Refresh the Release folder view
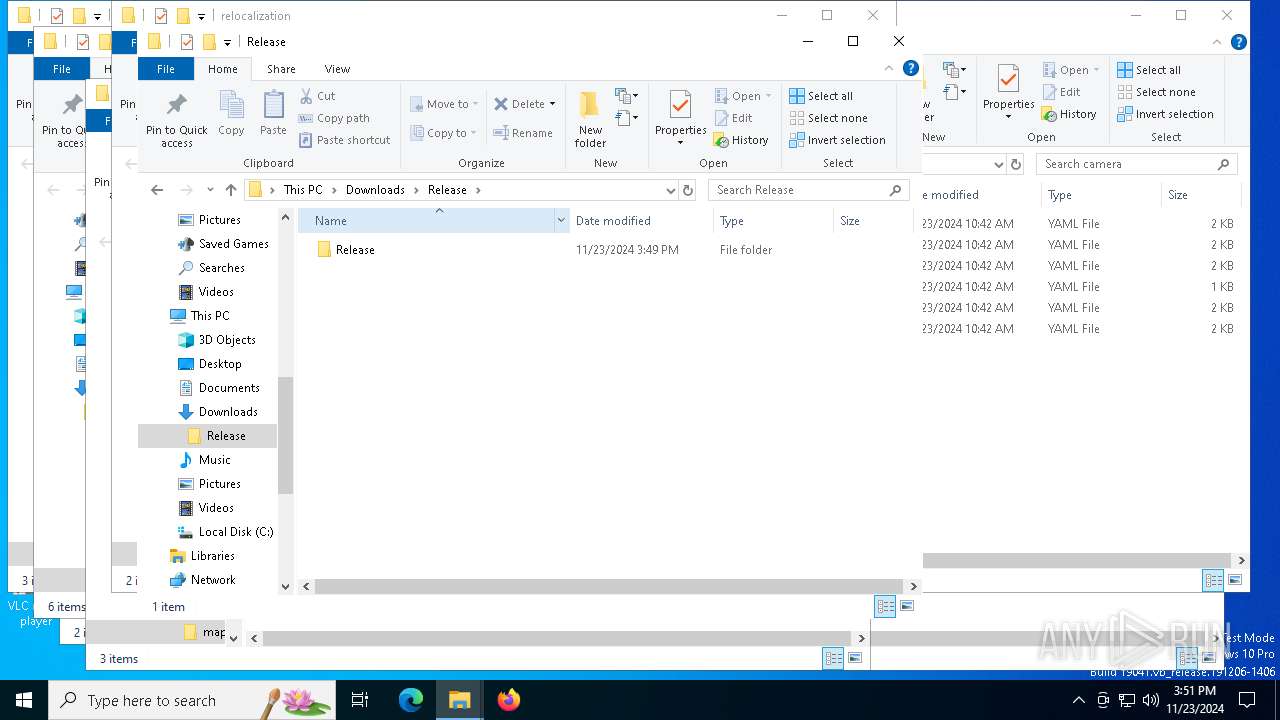 687,190
